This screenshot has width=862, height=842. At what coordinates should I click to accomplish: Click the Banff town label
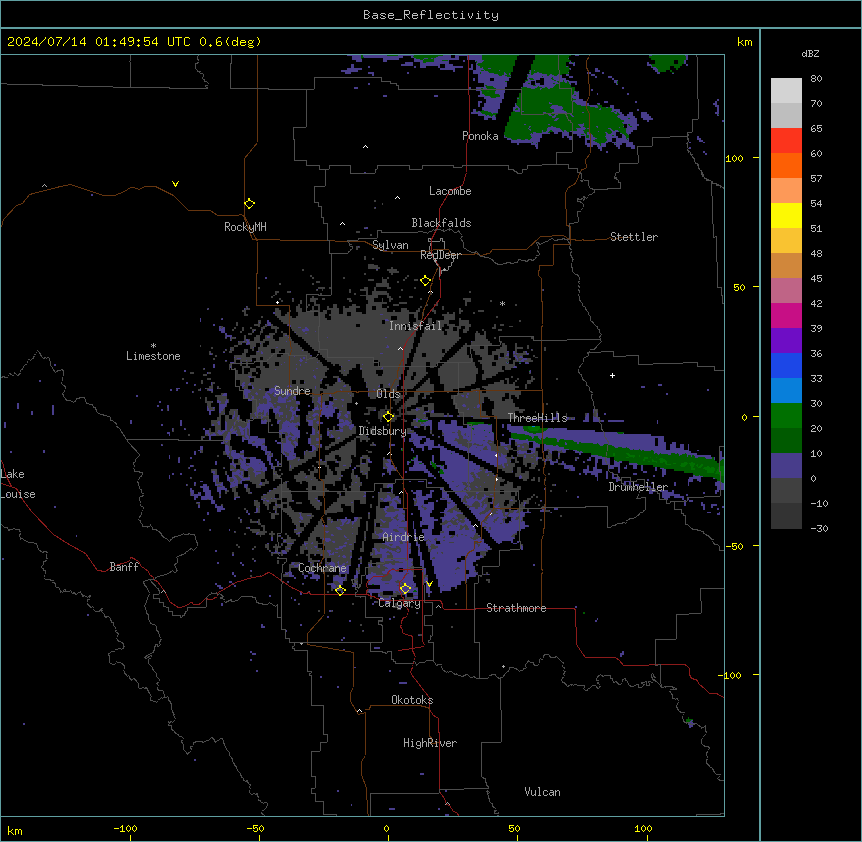coord(124,567)
